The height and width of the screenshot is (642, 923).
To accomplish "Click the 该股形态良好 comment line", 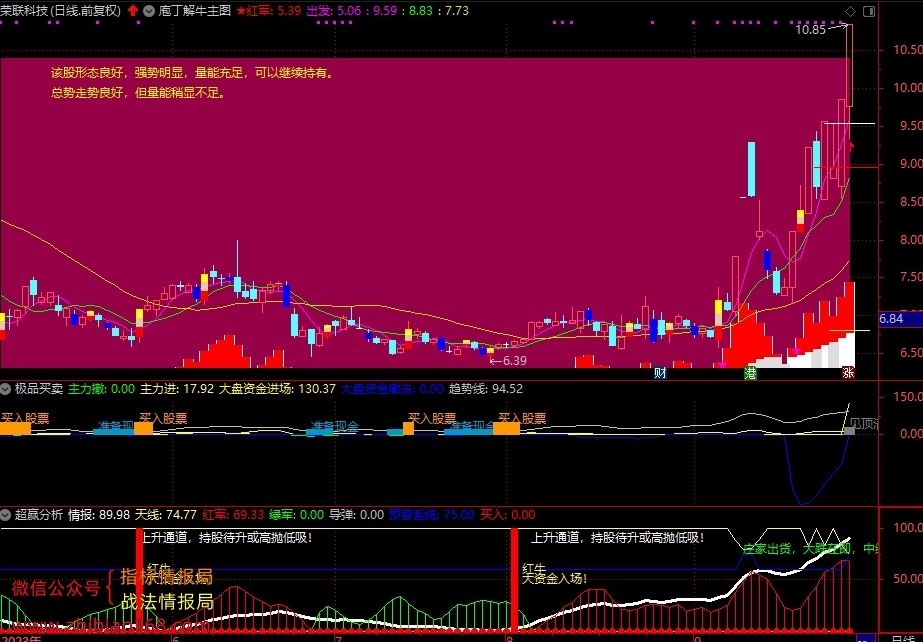I will [192, 73].
